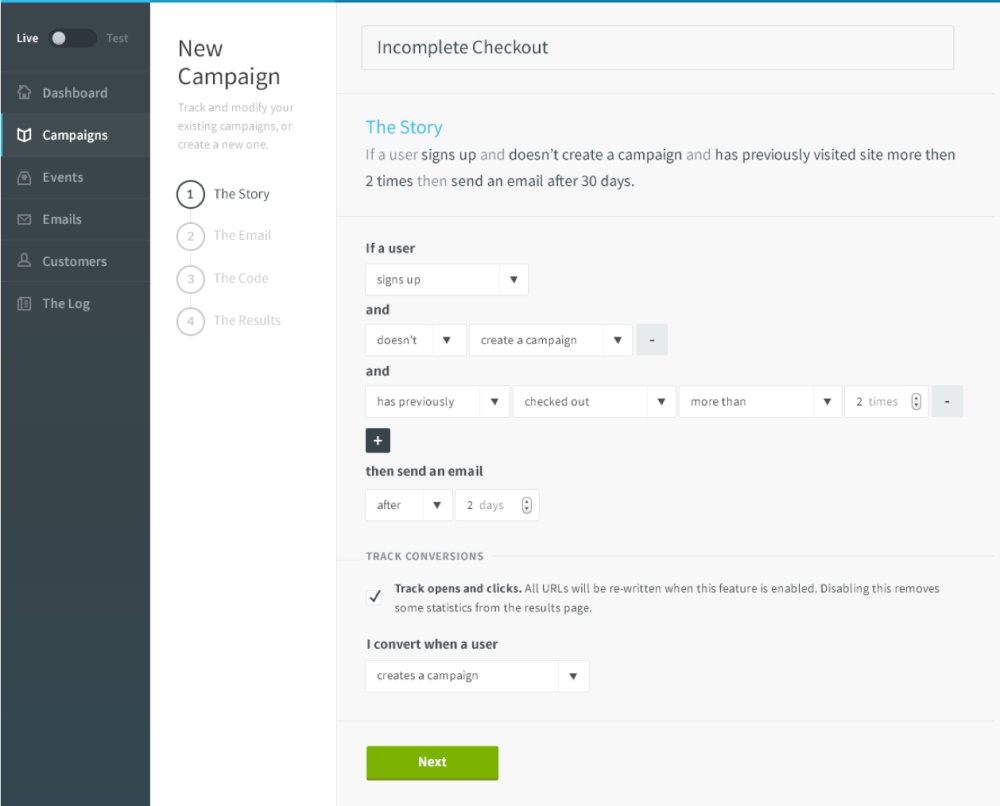The height and width of the screenshot is (806, 1000).
Task: Open the 'creates a campaign' conversion dropdown
Action: pos(477,676)
